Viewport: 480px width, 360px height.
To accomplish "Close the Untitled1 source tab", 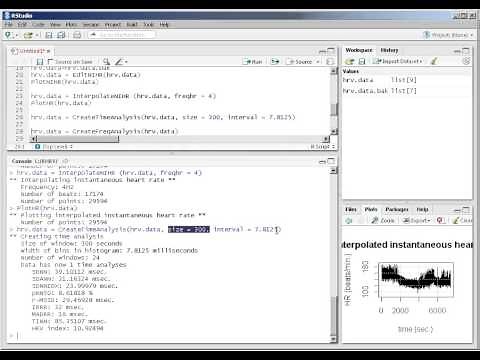I will pyautogui.click(x=49, y=51).
